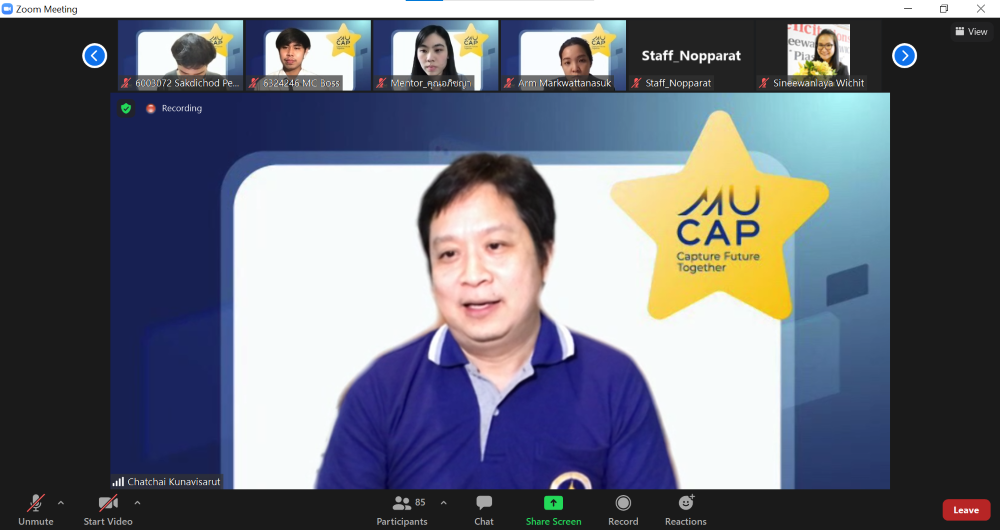
Task: Select the Staff_Nopparat participant tile
Action: click(691, 56)
